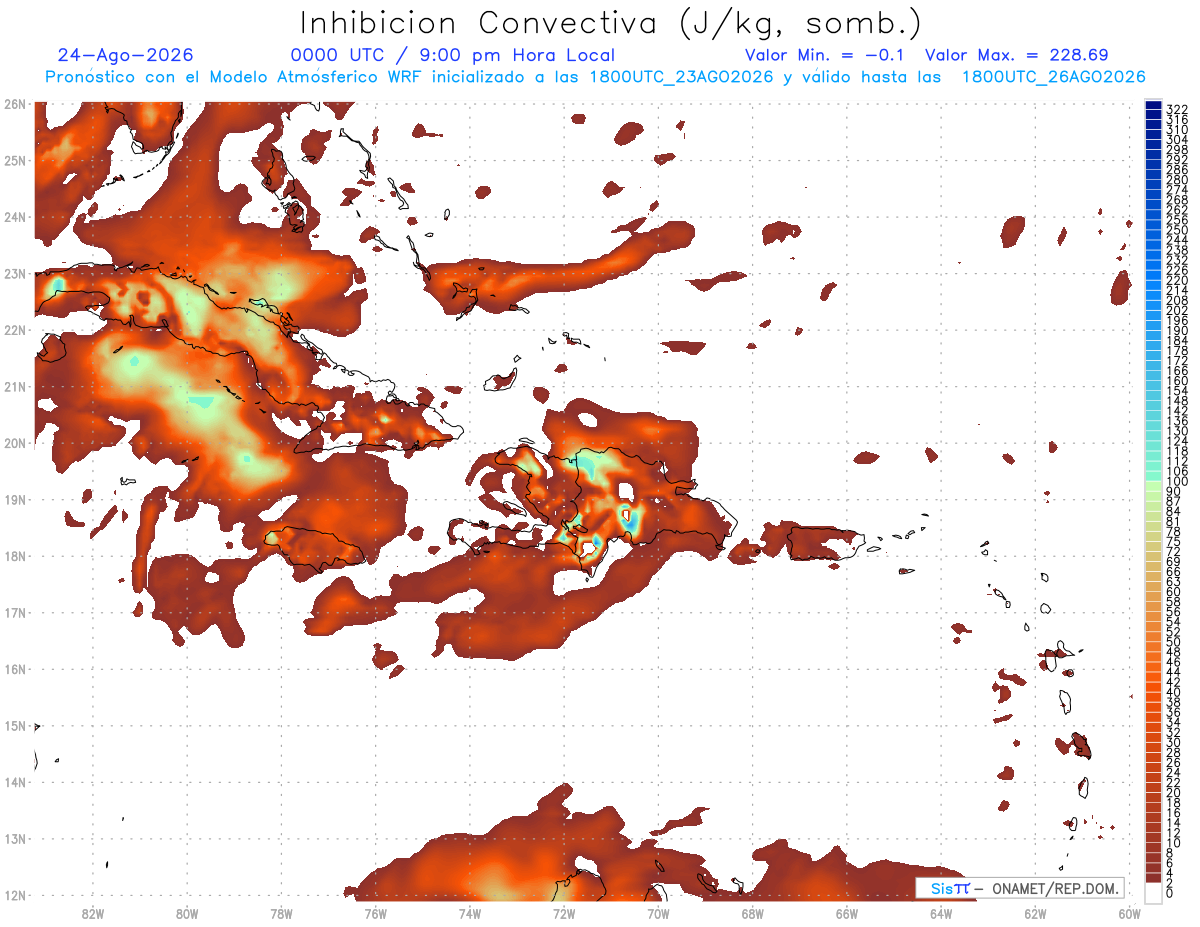Click the 70W longitude label
This screenshot has width=1200, height=927.
point(658,913)
